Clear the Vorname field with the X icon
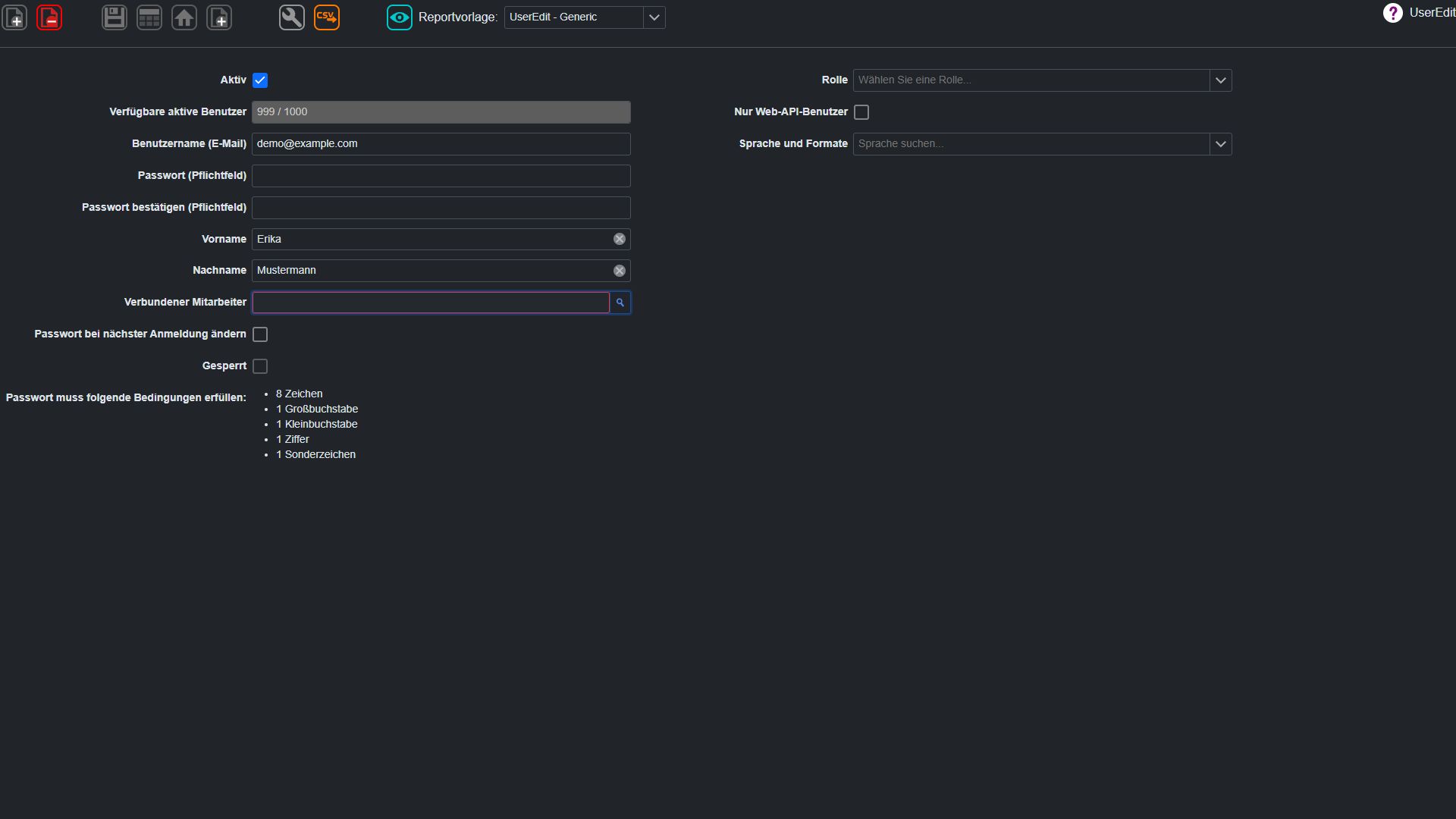Screen dimensions: 1456x819 620,239
